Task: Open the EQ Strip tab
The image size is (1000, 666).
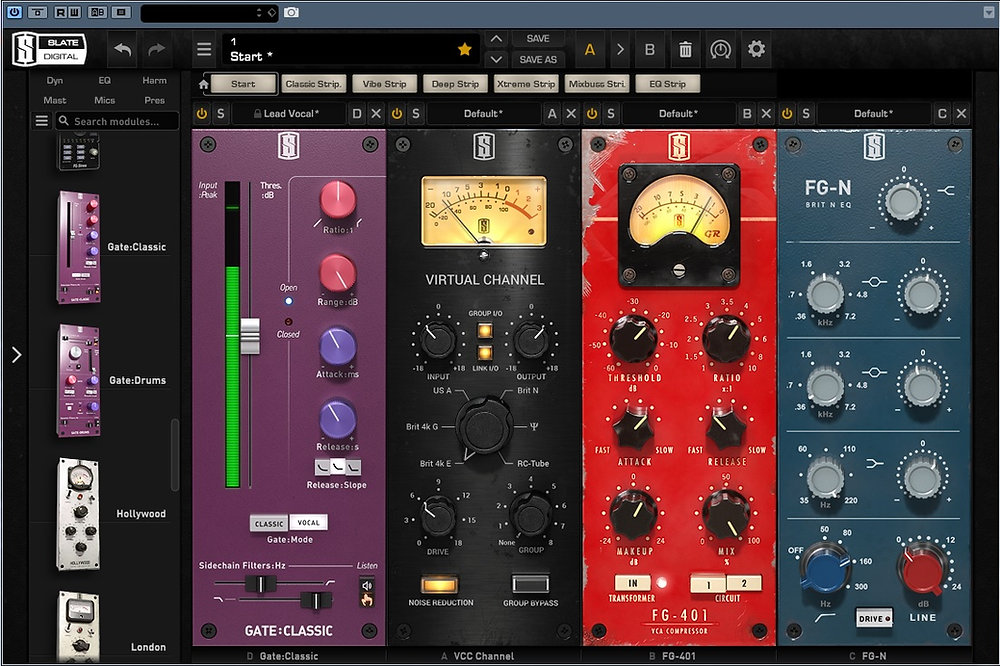Action: pos(667,83)
